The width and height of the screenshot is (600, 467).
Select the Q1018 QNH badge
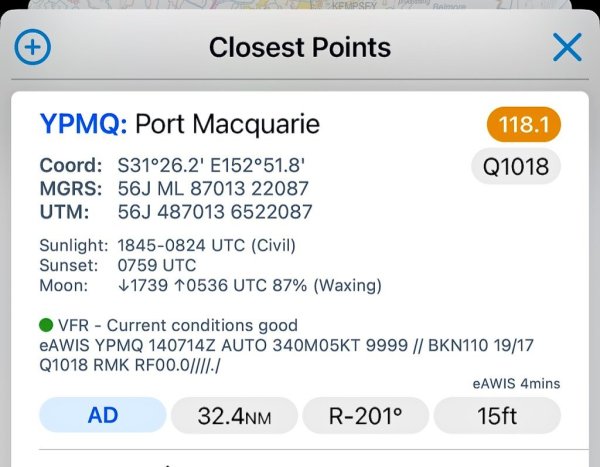pyautogui.click(x=515, y=167)
